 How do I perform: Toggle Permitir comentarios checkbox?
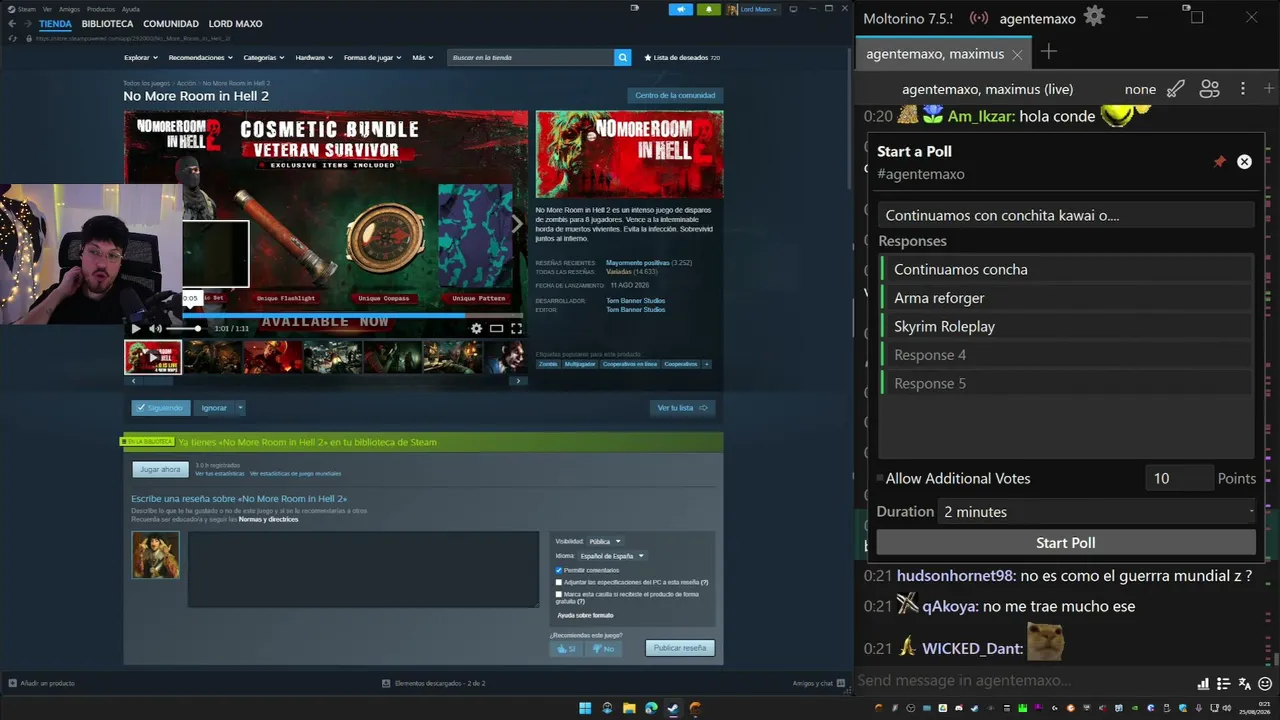tap(559, 570)
